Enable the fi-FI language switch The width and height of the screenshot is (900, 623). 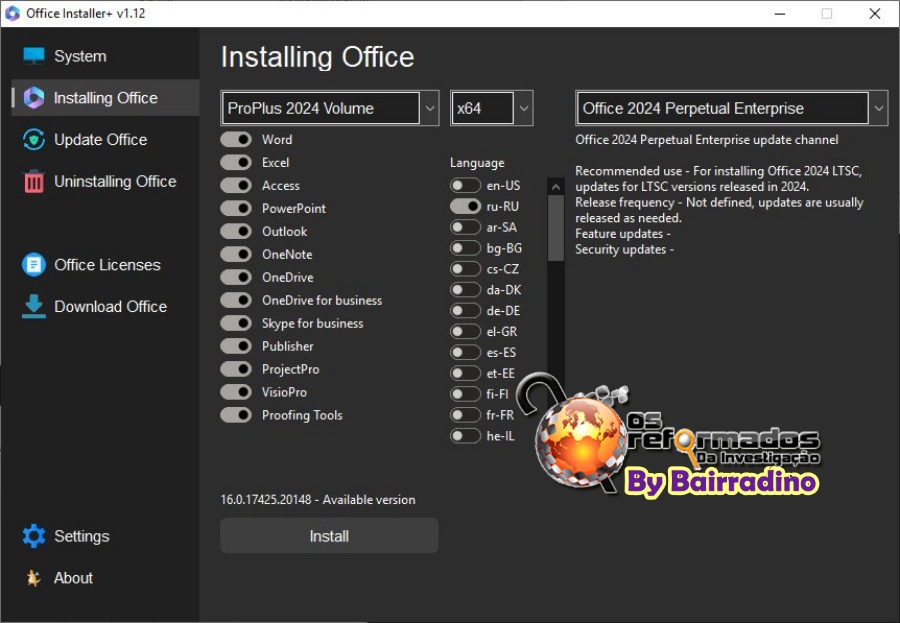point(465,394)
